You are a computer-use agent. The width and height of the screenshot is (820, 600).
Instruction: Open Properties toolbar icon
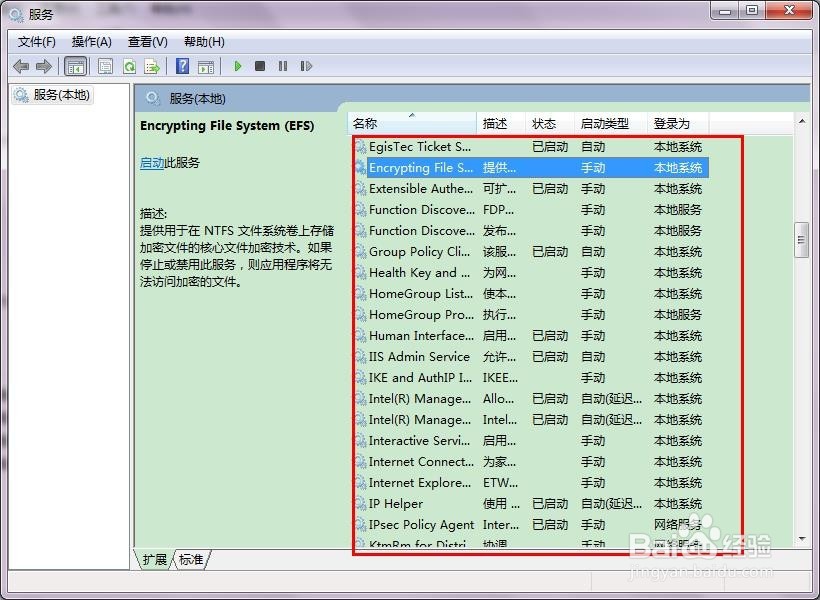pos(105,66)
